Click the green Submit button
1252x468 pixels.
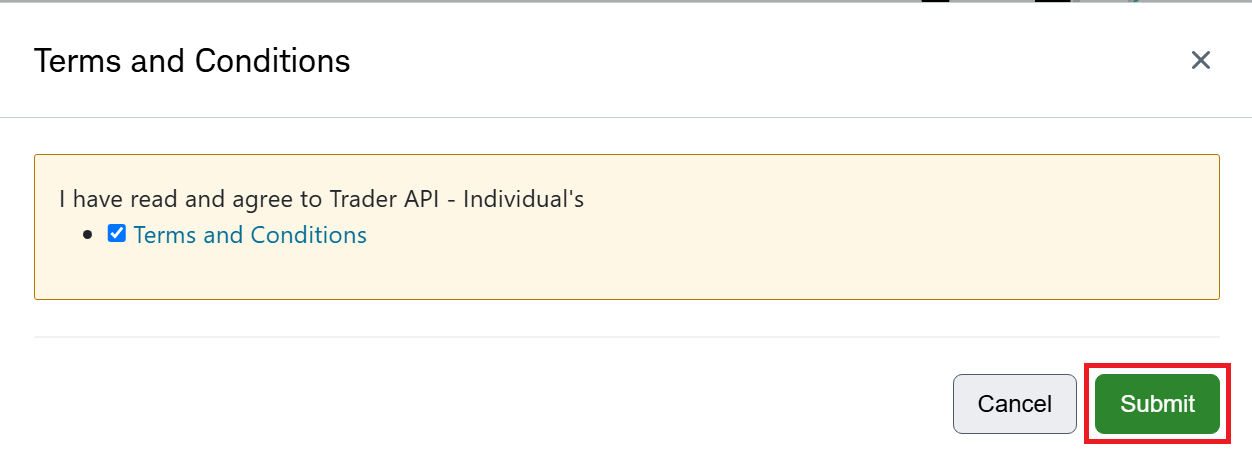tap(1157, 404)
